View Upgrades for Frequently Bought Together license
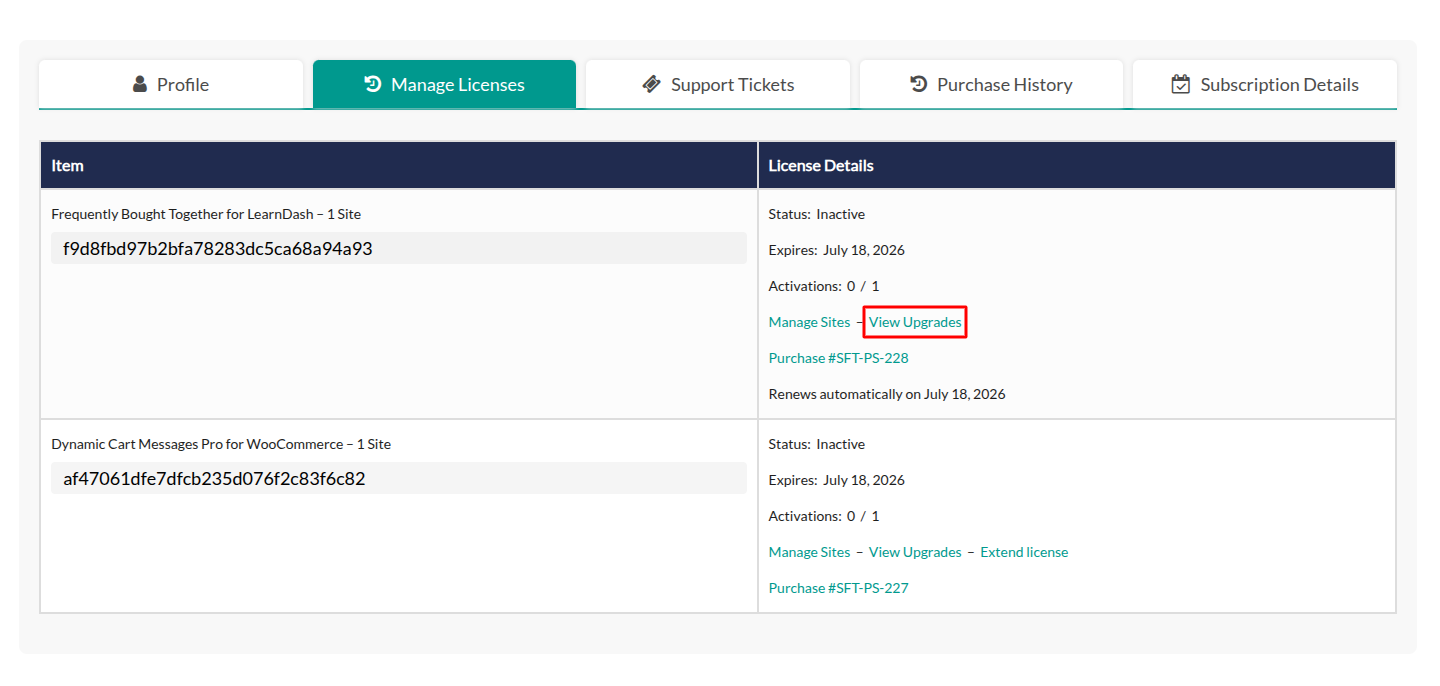The width and height of the screenshot is (1440, 686). pos(915,322)
